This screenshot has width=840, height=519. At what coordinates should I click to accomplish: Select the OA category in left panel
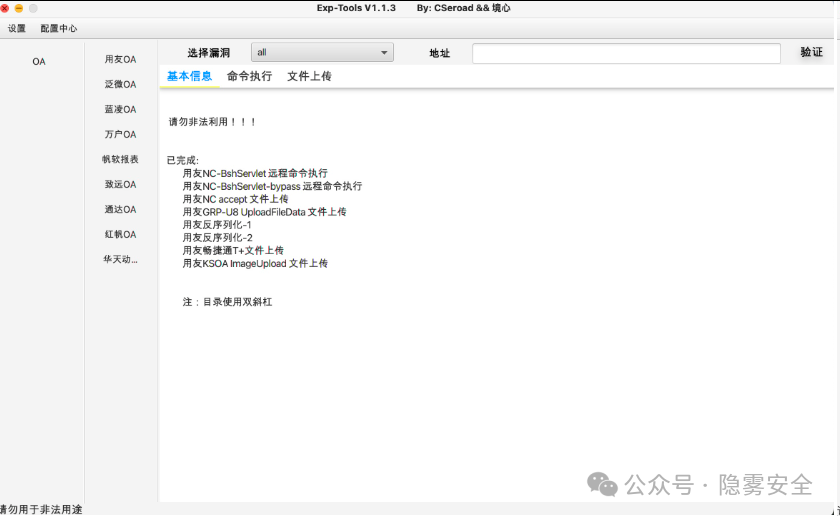[x=39, y=62]
